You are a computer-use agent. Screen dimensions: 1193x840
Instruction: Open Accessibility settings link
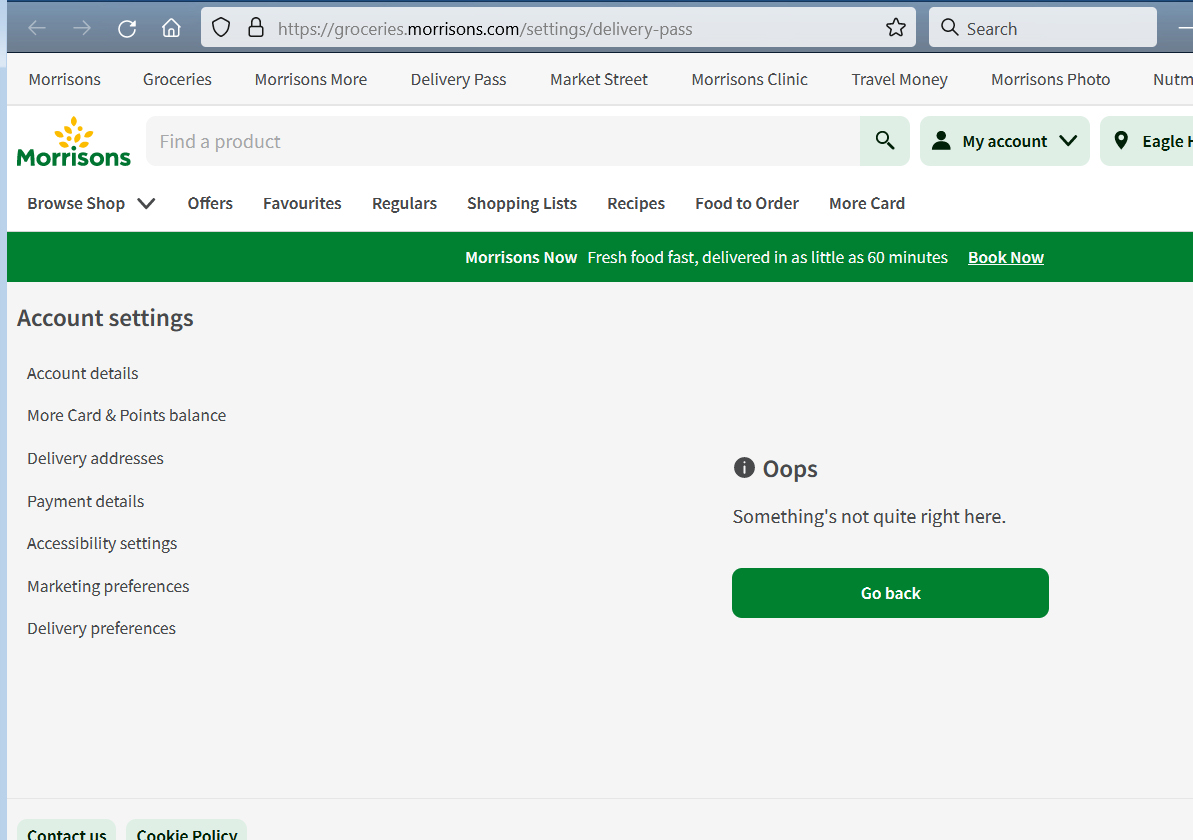102,543
